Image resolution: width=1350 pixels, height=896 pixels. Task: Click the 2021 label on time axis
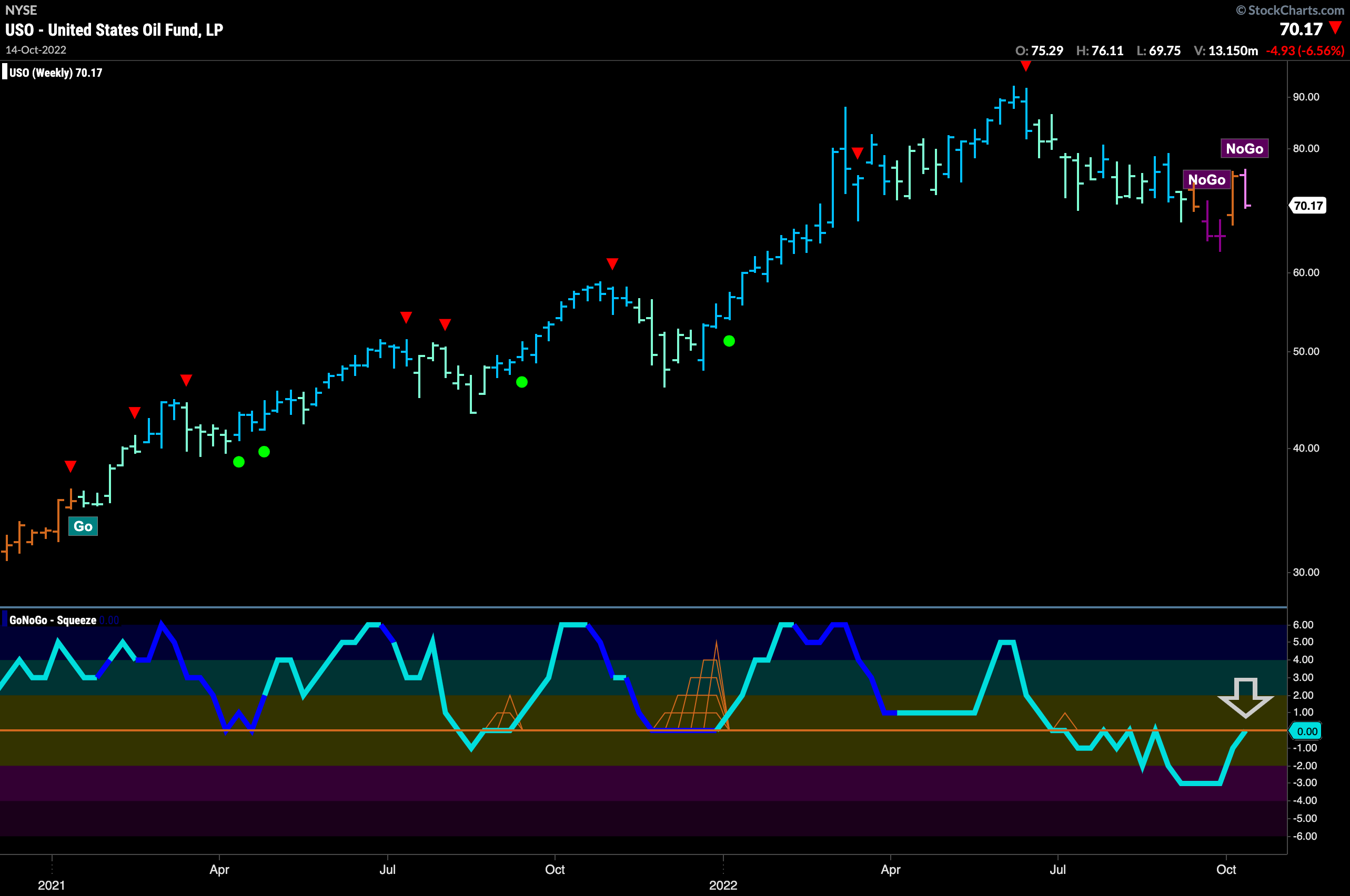coord(52,885)
